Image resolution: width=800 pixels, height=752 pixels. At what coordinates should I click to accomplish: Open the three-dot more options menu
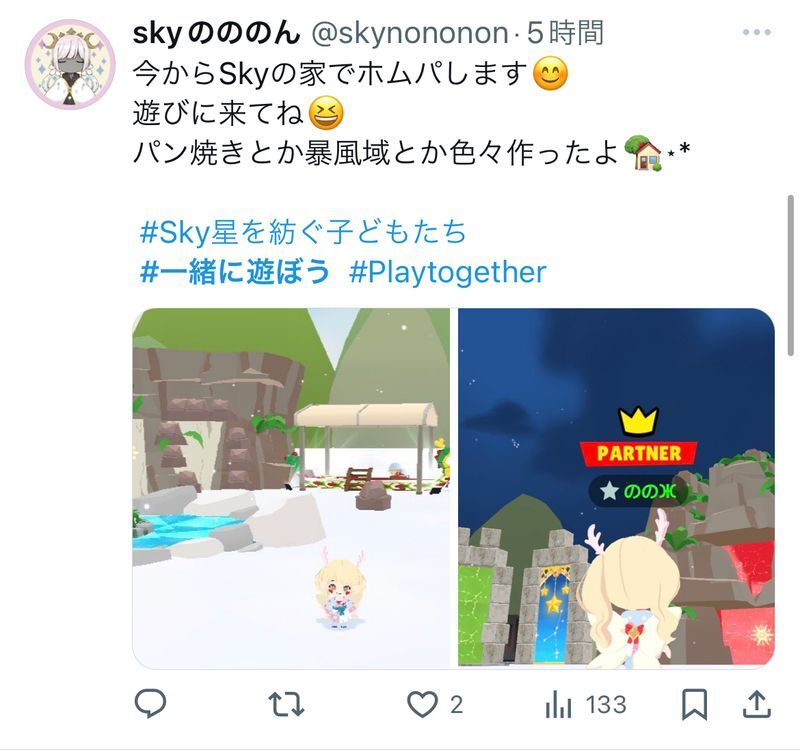coord(757,32)
